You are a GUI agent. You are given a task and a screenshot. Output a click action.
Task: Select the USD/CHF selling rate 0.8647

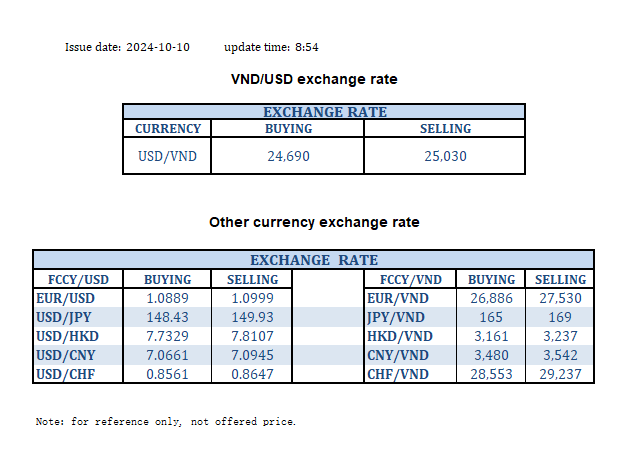click(252, 374)
